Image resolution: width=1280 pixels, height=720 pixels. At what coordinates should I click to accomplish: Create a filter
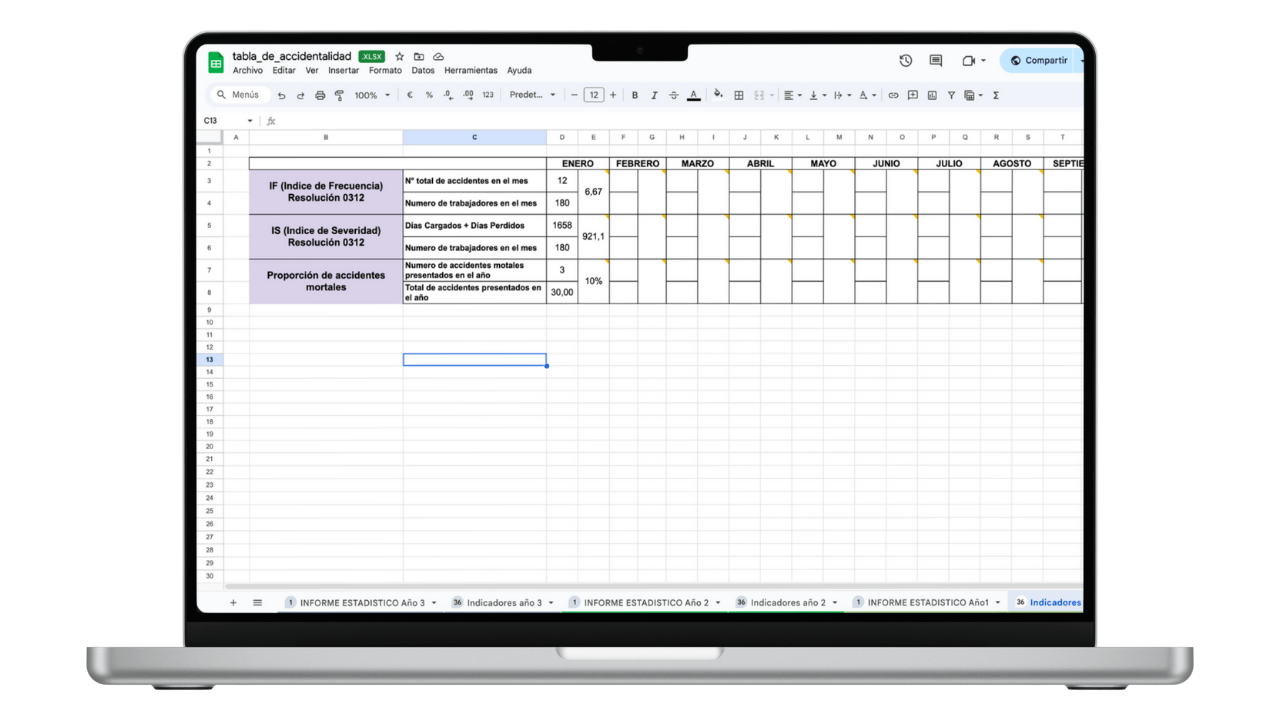(951, 95)
